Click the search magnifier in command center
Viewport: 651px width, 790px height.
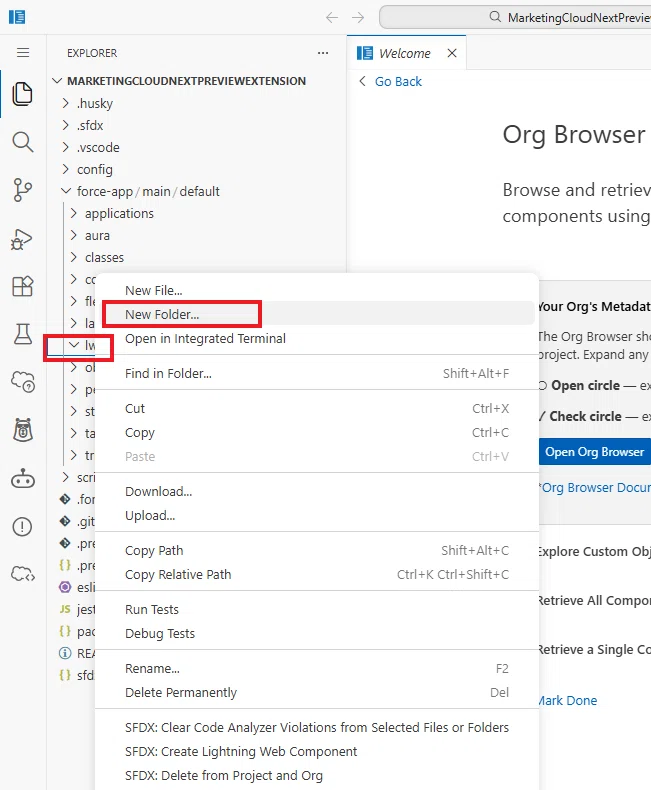click(495, 17)
